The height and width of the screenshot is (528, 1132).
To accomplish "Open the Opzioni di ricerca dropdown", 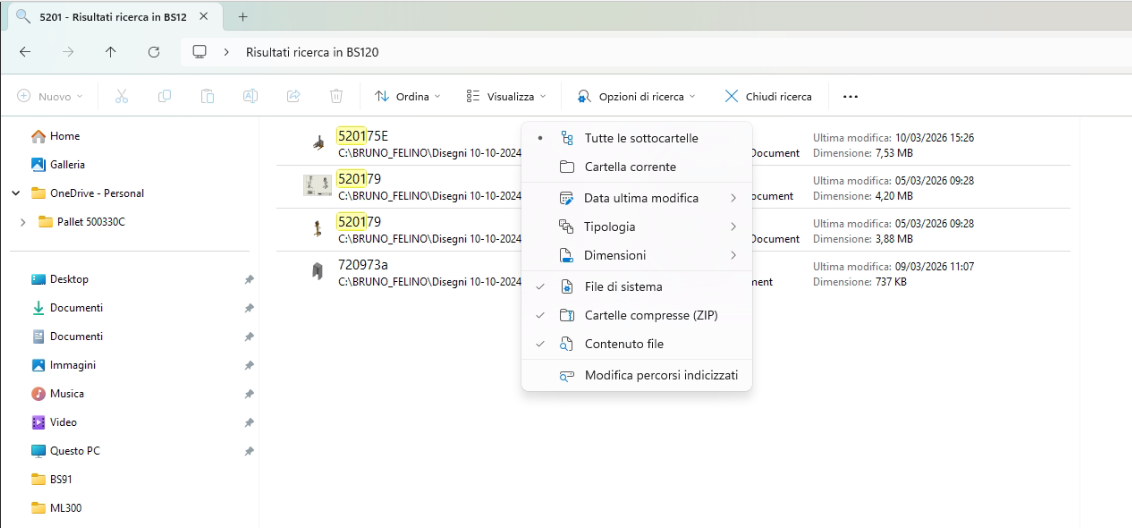I will (x=636, y=96).
